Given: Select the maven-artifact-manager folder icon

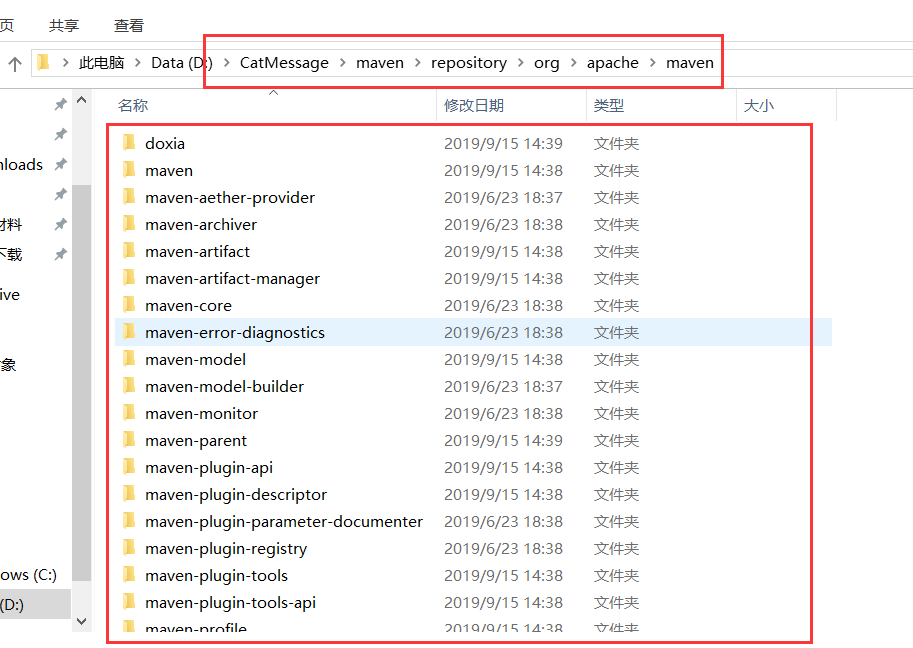Looking at the screenshot, I should coord(129,277).
